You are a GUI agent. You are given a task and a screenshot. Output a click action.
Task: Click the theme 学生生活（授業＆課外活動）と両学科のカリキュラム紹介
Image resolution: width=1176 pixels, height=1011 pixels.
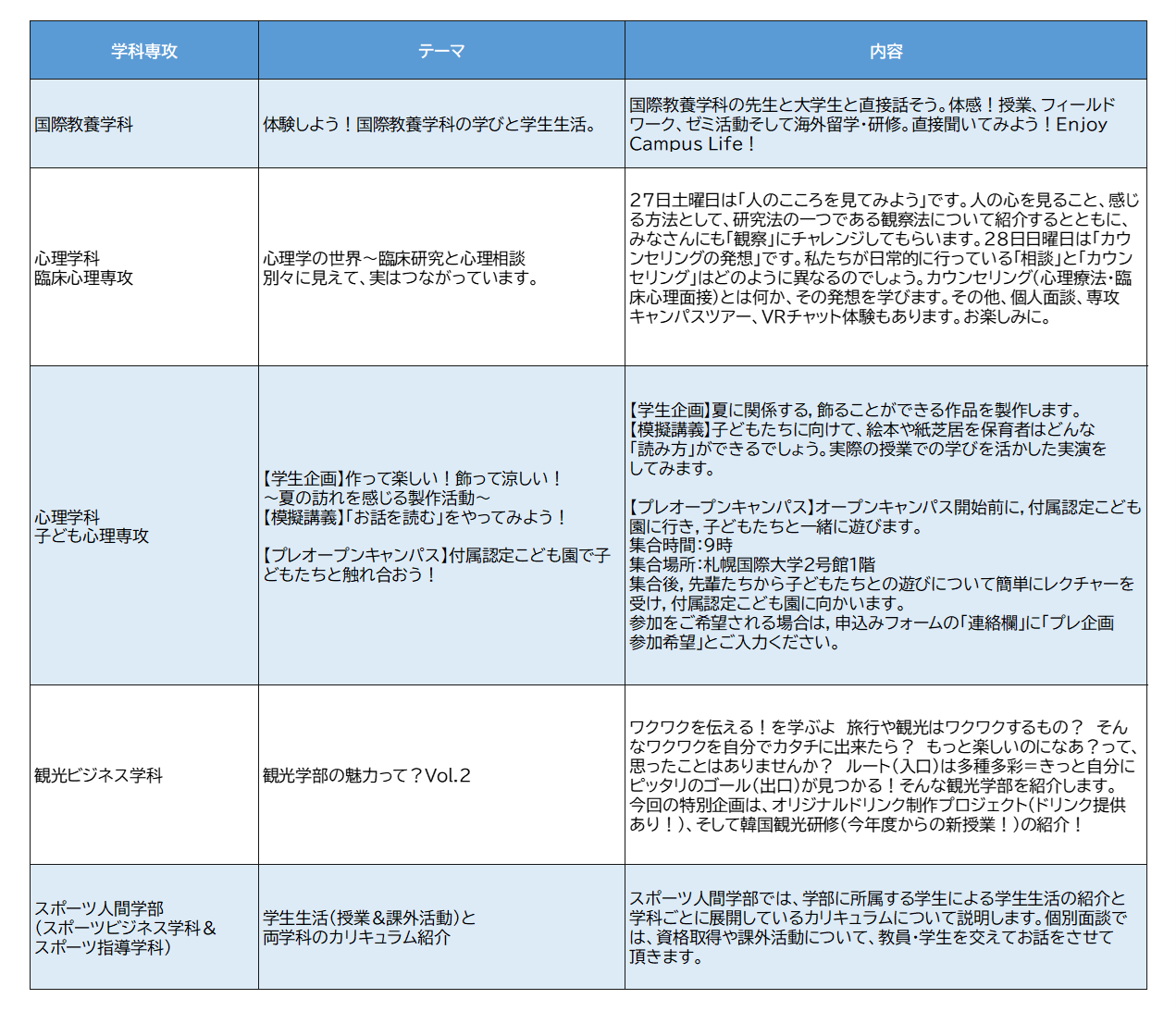tap(441, 927)
